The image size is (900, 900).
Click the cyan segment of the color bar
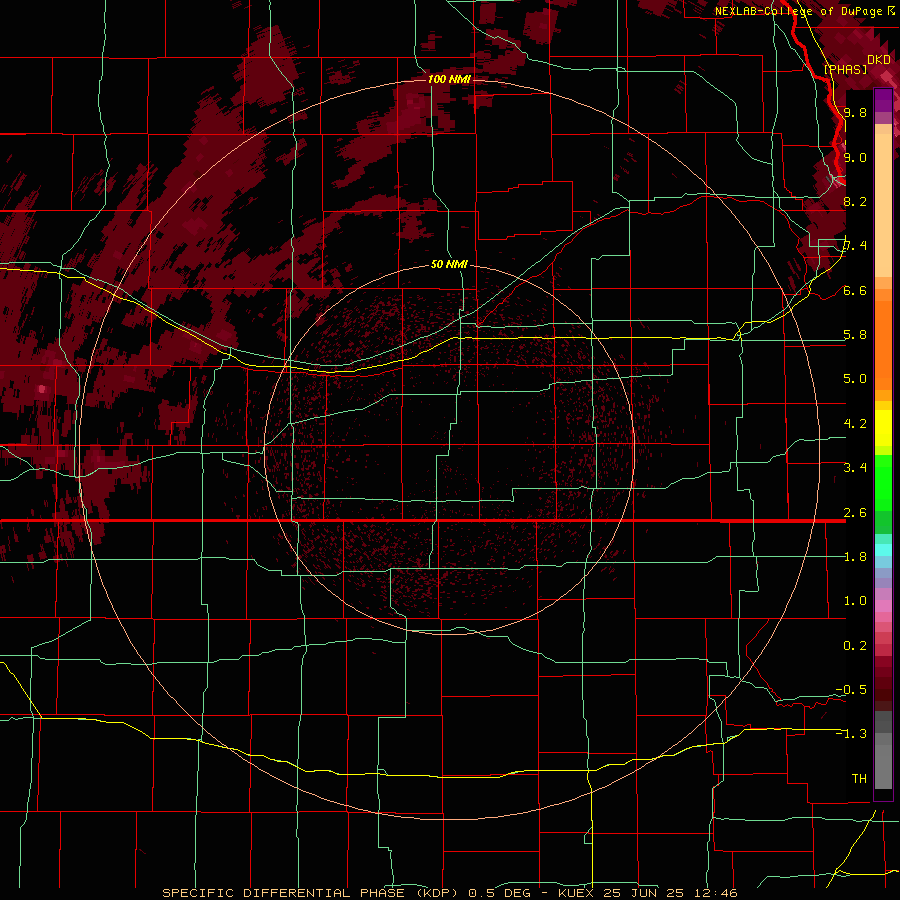pos(883,550)
